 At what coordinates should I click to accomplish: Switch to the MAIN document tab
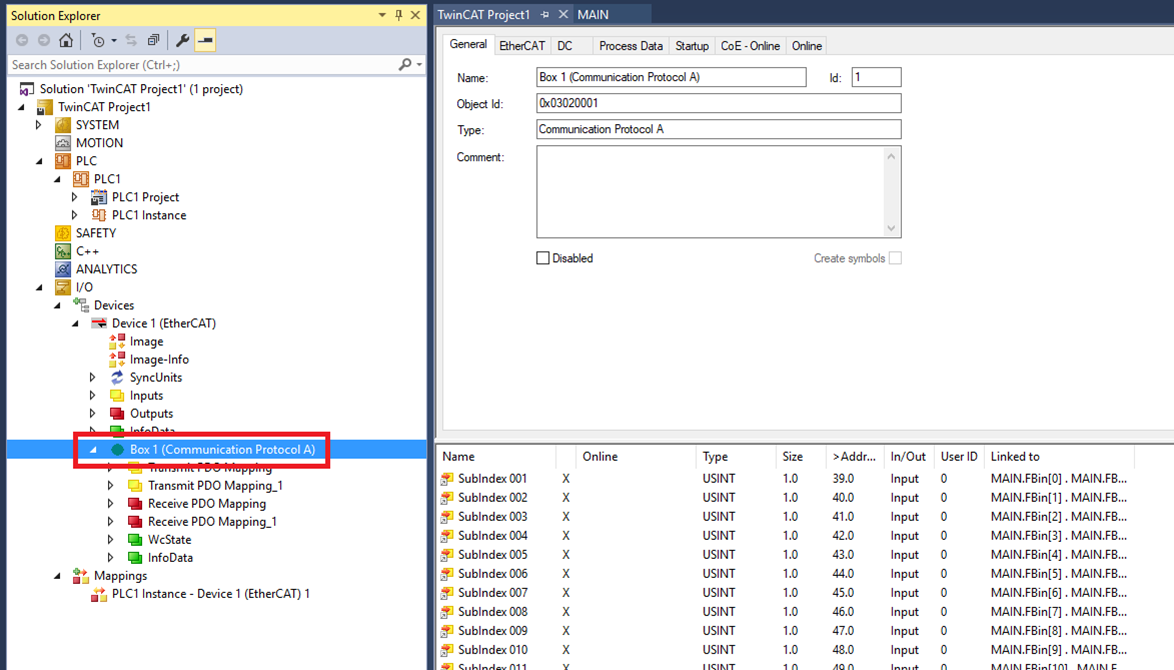(x=593, y=15)
